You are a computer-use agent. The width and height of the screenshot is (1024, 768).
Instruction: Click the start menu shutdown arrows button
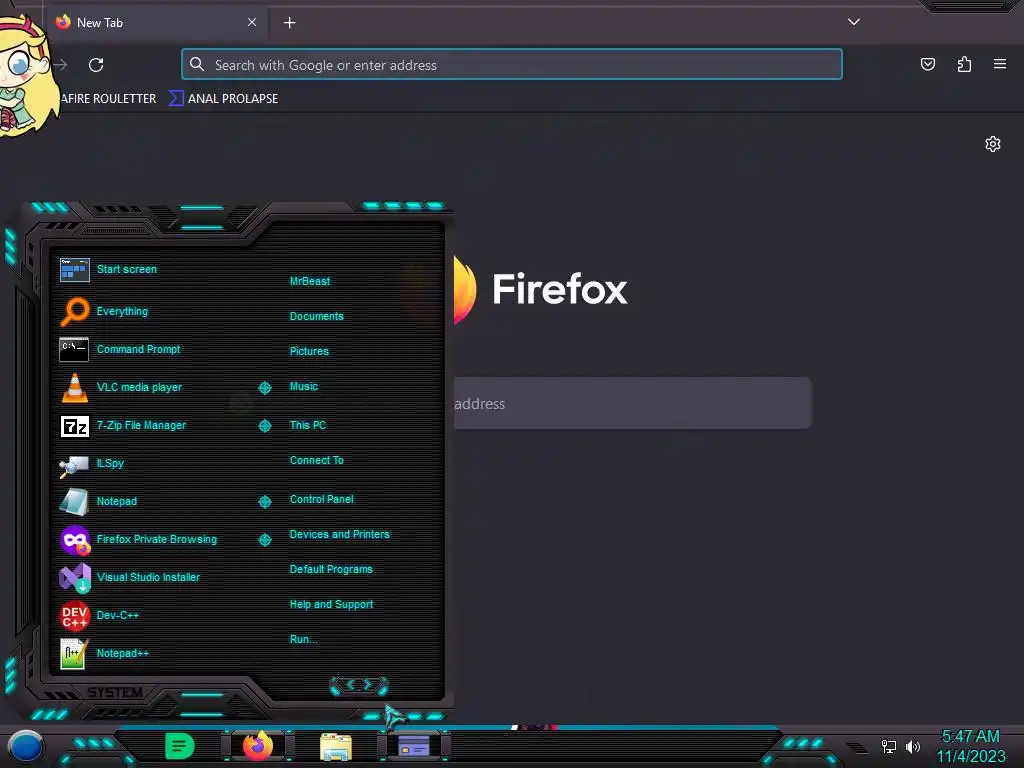(359, 685)
